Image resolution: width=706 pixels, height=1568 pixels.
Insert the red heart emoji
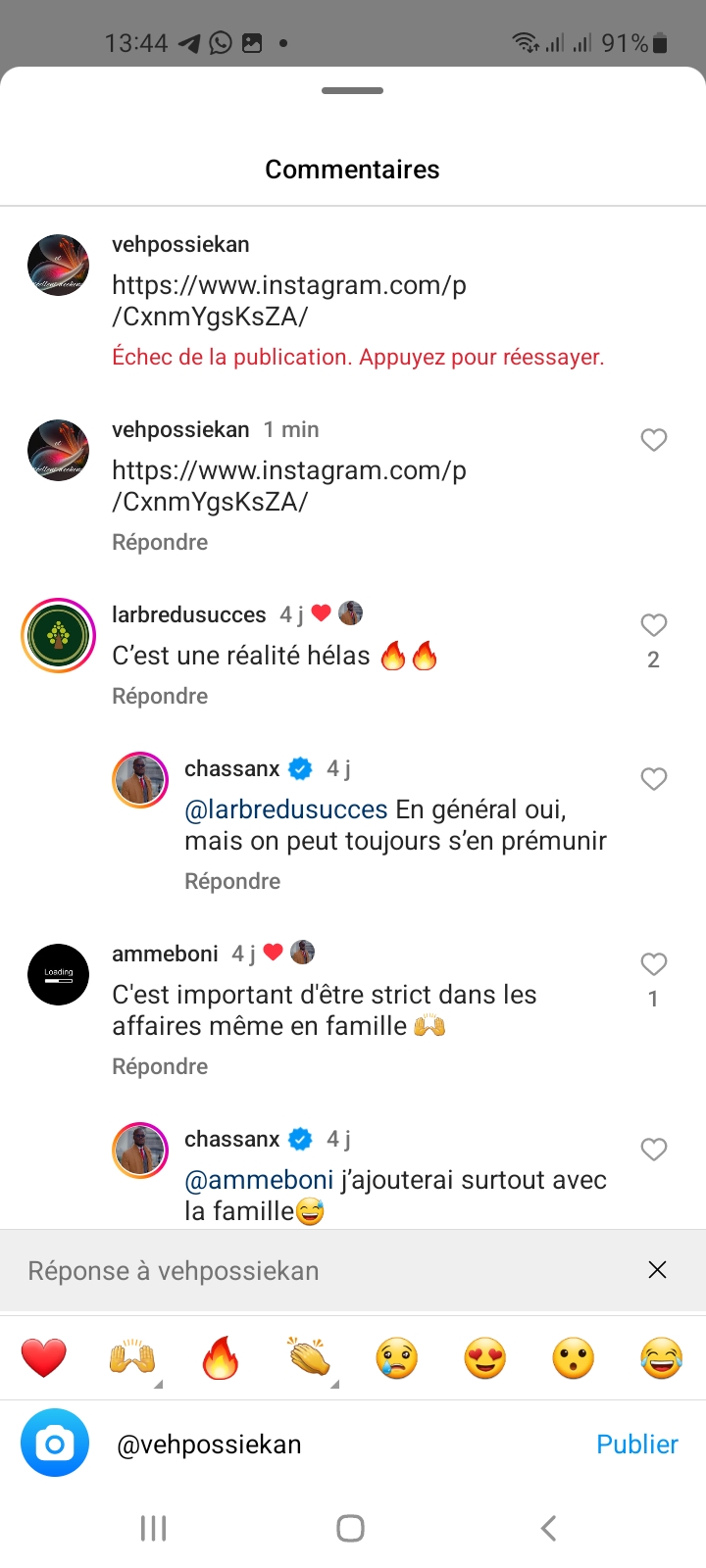coord(44,1359)
